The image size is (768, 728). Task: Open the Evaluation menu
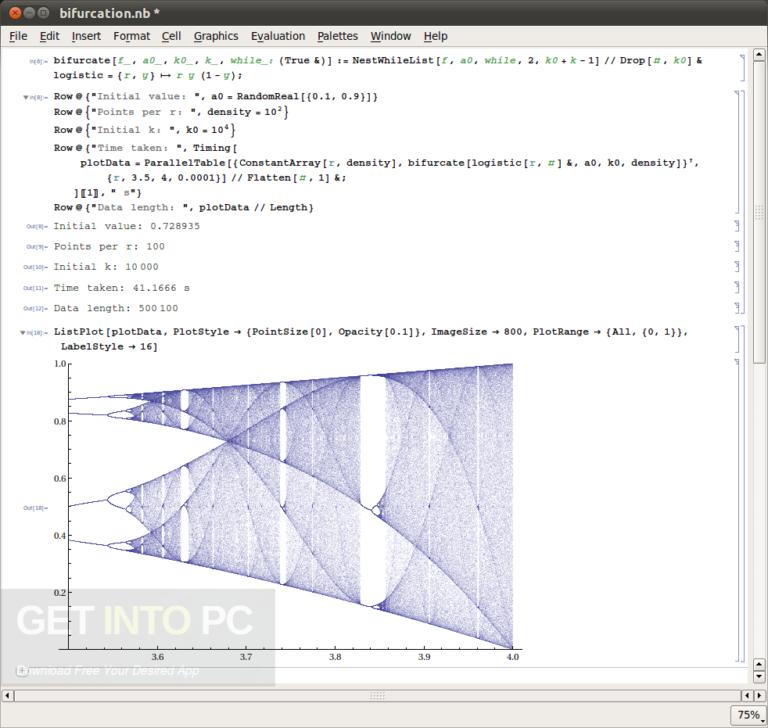coord(278,36)
